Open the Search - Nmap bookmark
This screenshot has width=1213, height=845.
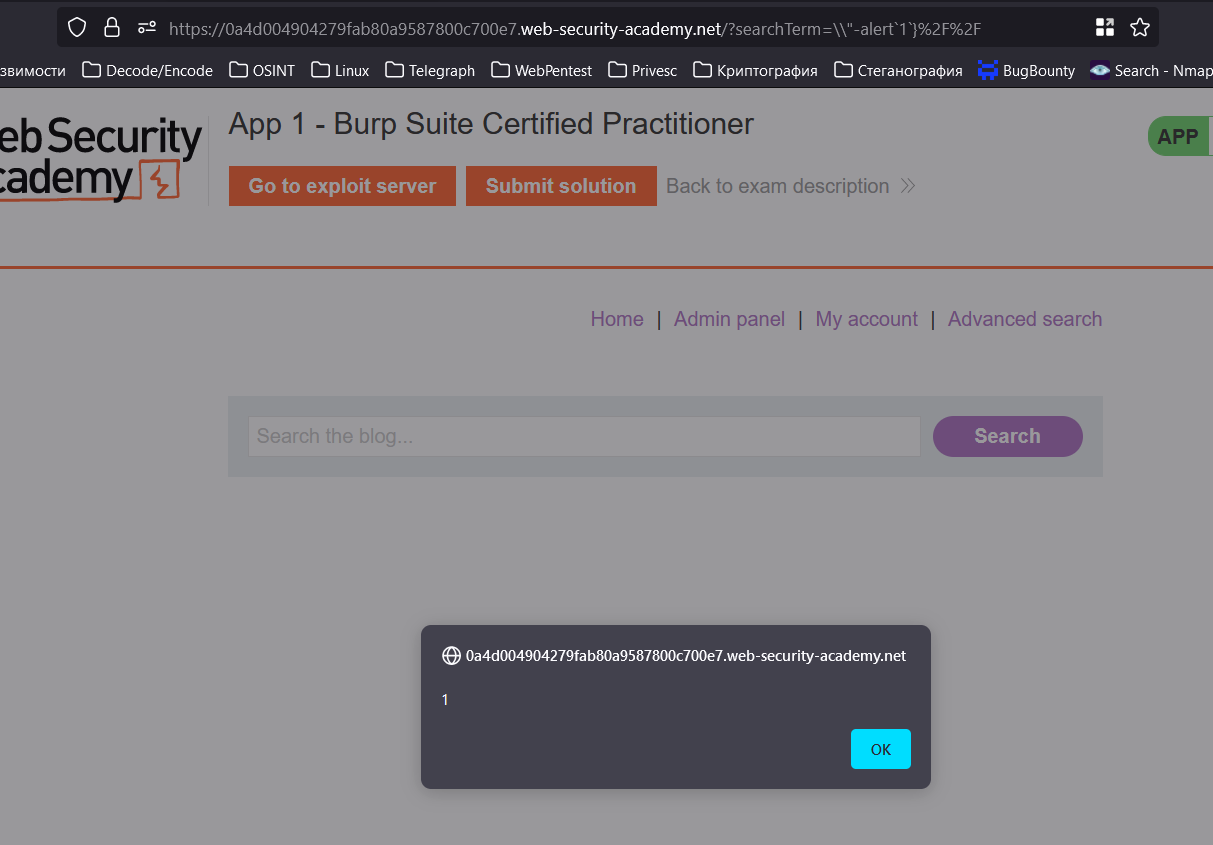1151,70
